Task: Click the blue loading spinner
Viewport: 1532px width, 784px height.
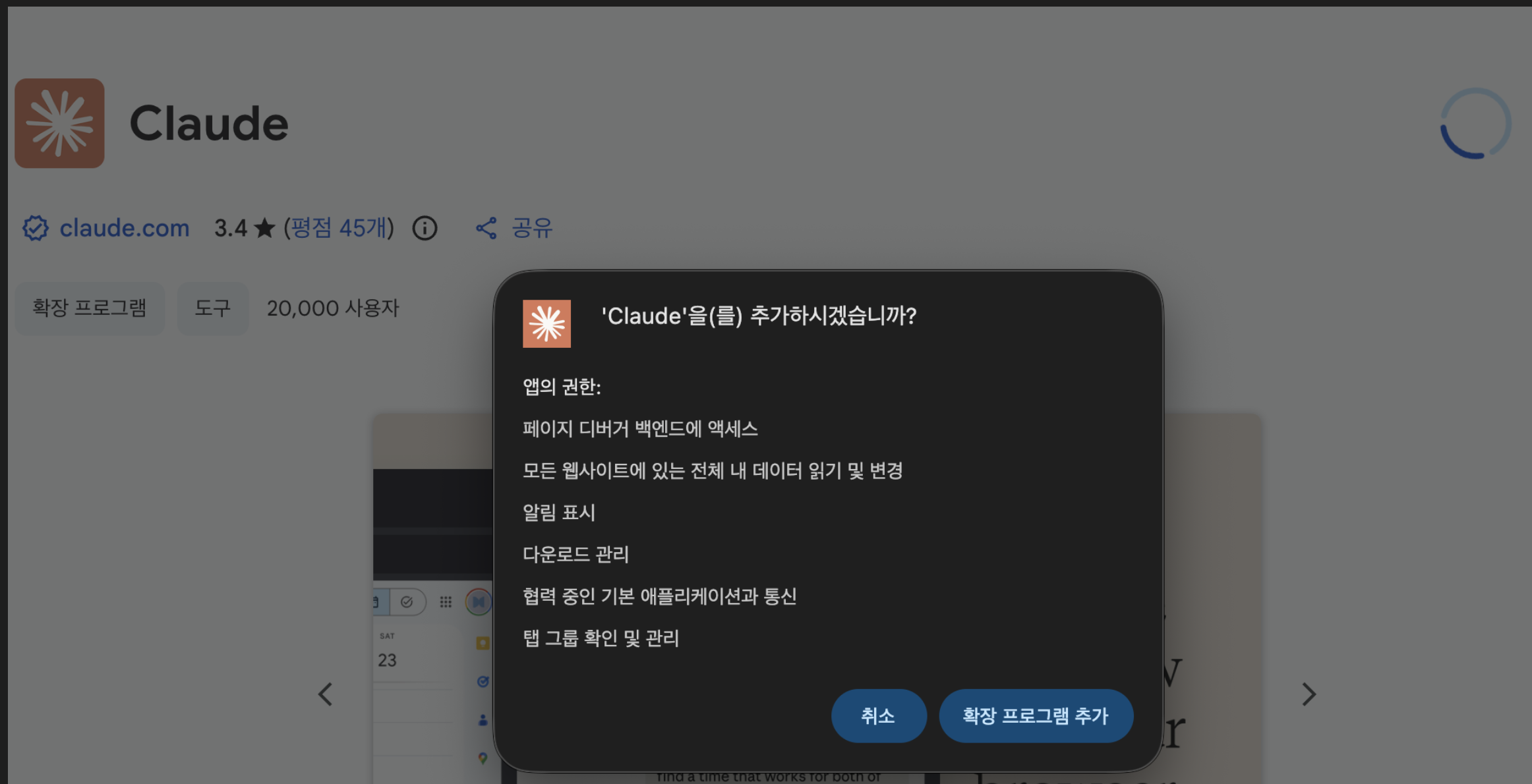Action: tap(1475, 124)
